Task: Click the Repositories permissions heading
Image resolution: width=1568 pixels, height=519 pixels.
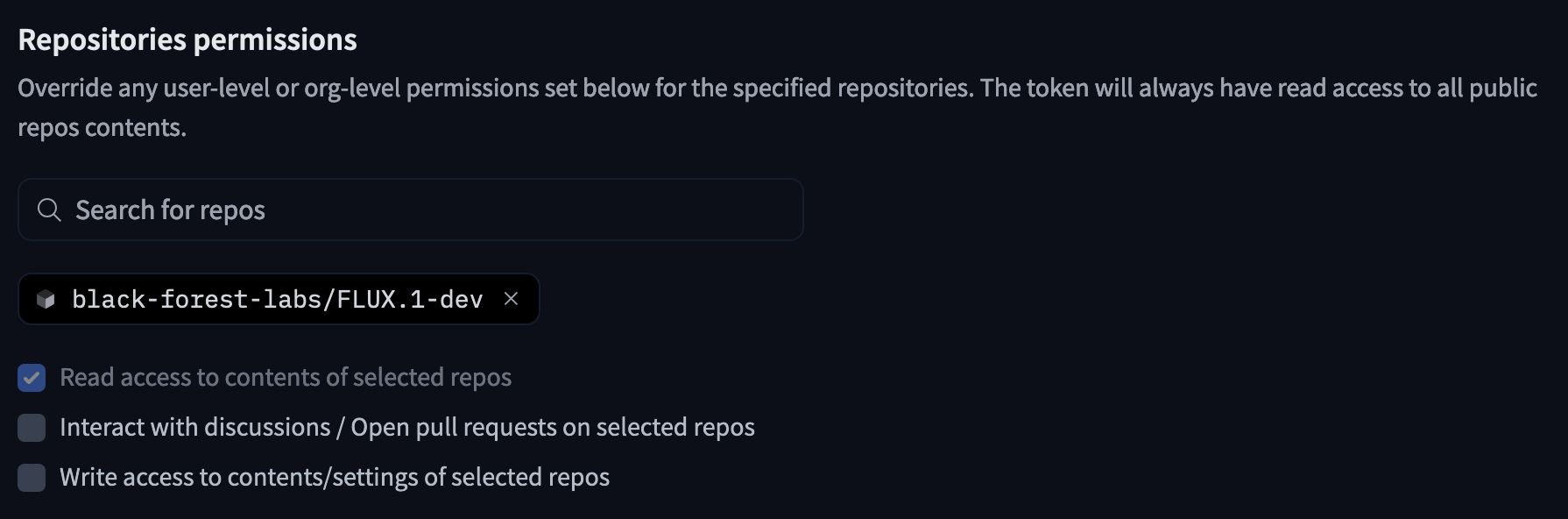Action: (x=187, y=40)
